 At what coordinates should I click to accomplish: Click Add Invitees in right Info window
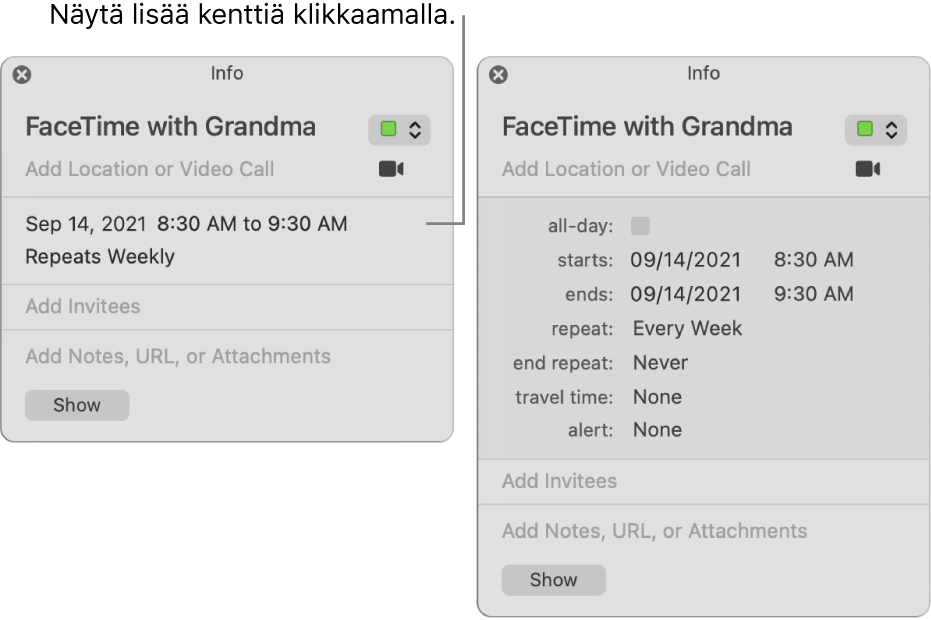[559, 481]
